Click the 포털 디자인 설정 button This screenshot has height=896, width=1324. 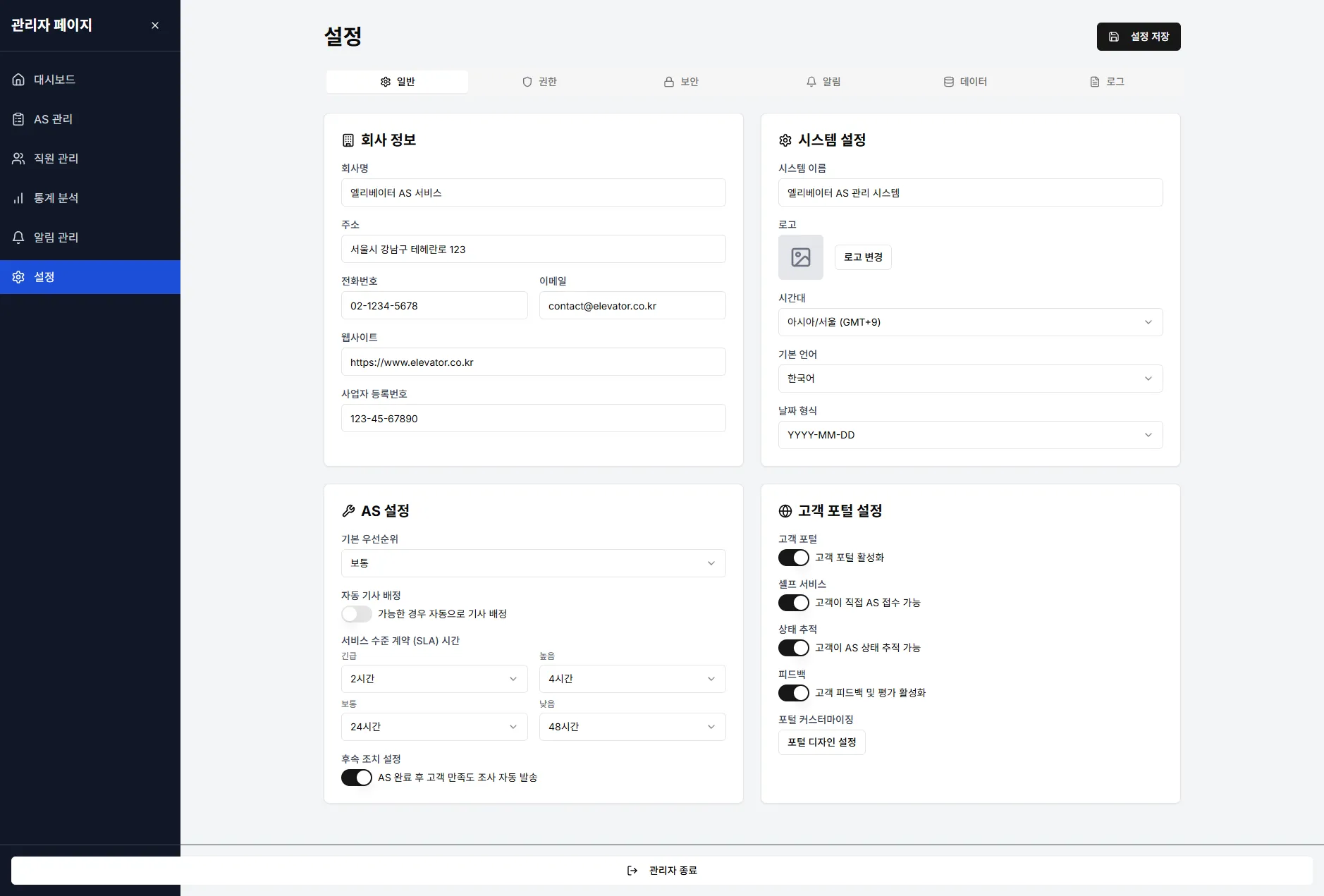(x=822, y=742)
